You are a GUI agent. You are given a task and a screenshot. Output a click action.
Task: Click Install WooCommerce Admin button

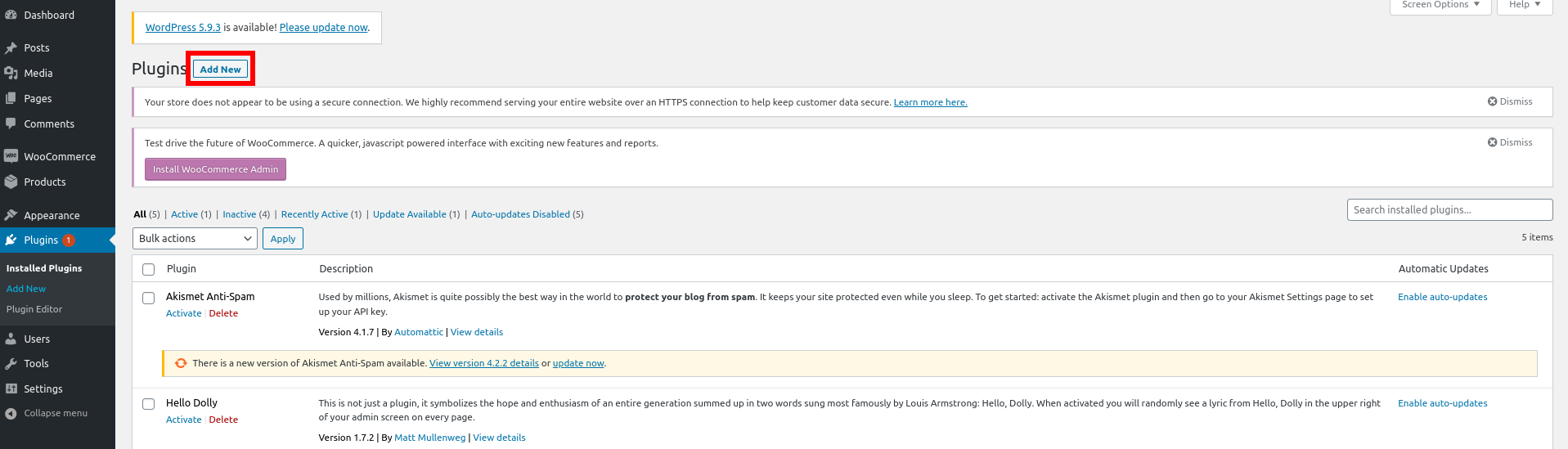(215, 169)
